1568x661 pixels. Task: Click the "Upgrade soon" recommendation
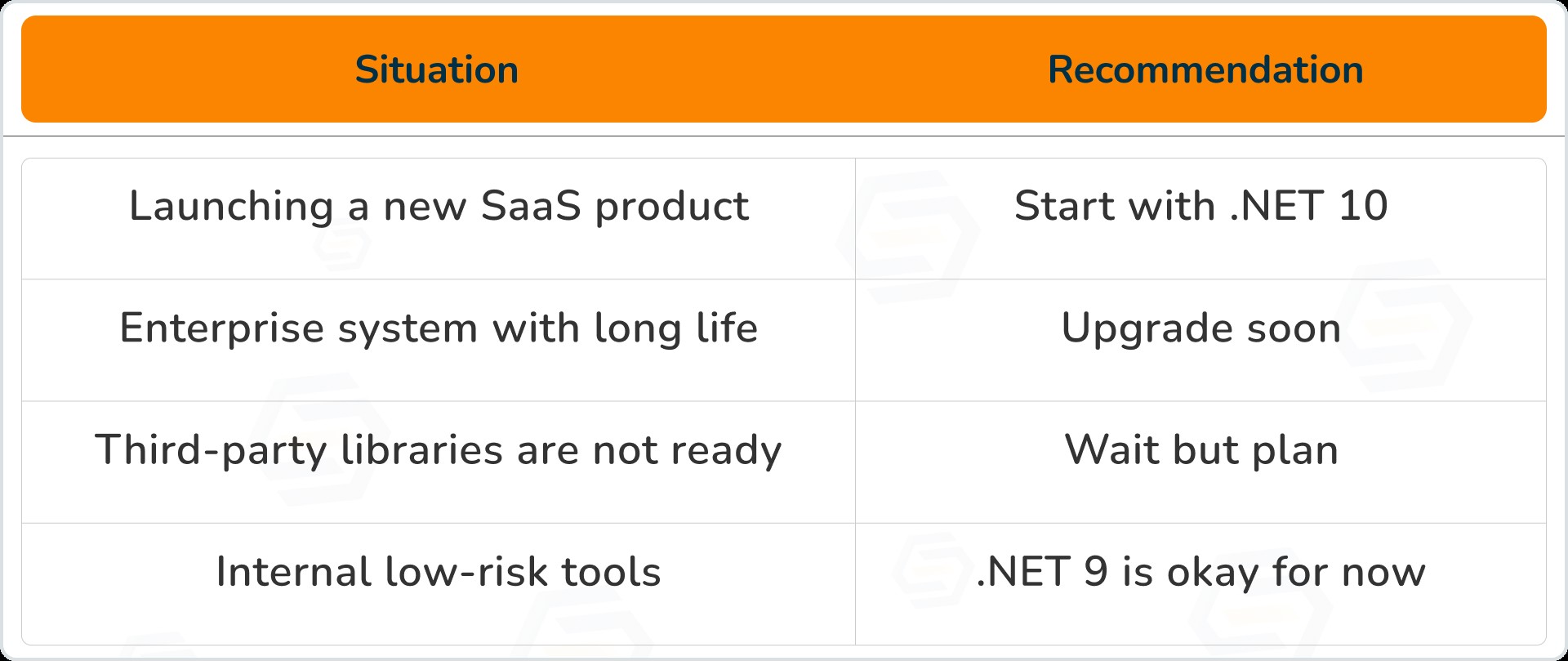pos(1200,328)
